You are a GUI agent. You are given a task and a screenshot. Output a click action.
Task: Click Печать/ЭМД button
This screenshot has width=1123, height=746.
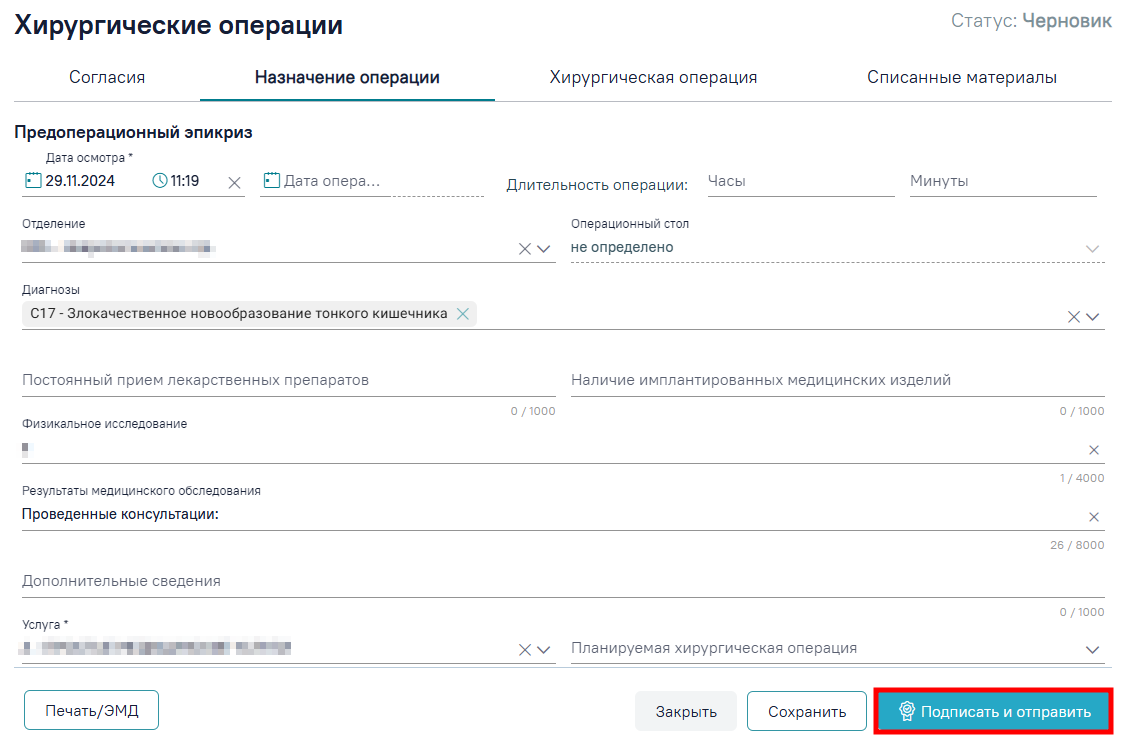92,710
